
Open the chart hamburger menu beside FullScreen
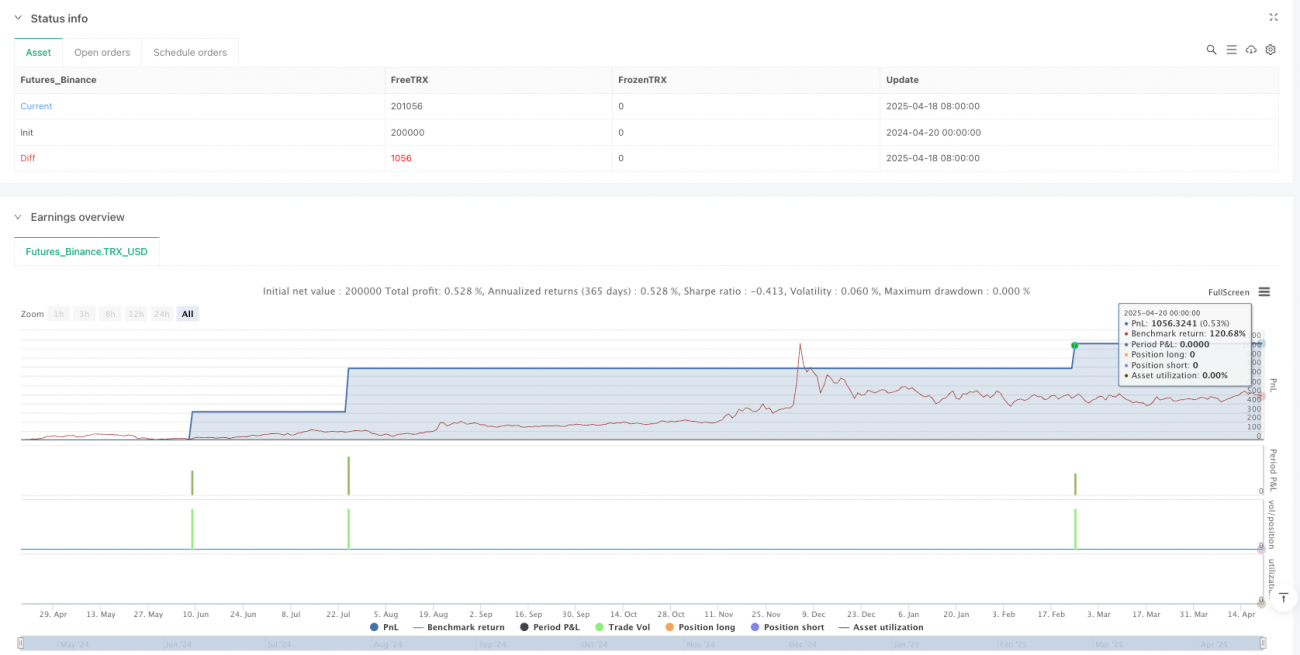coord(1264,292)
